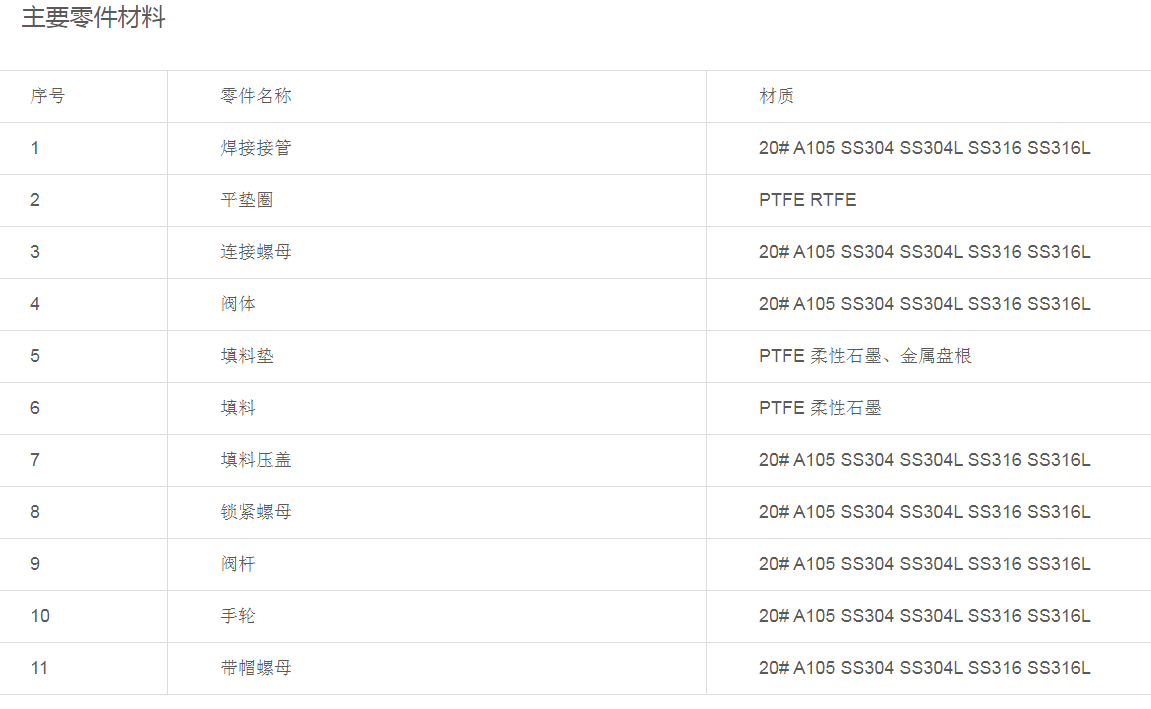The height and width of the screenshot is (709, 1151).
Task: Click the 材质 column header
Action: click(x=777, y=96)
